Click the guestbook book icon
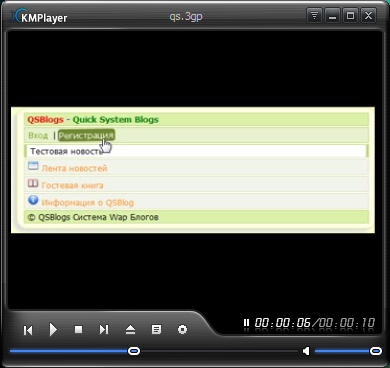 pos(33,183)
